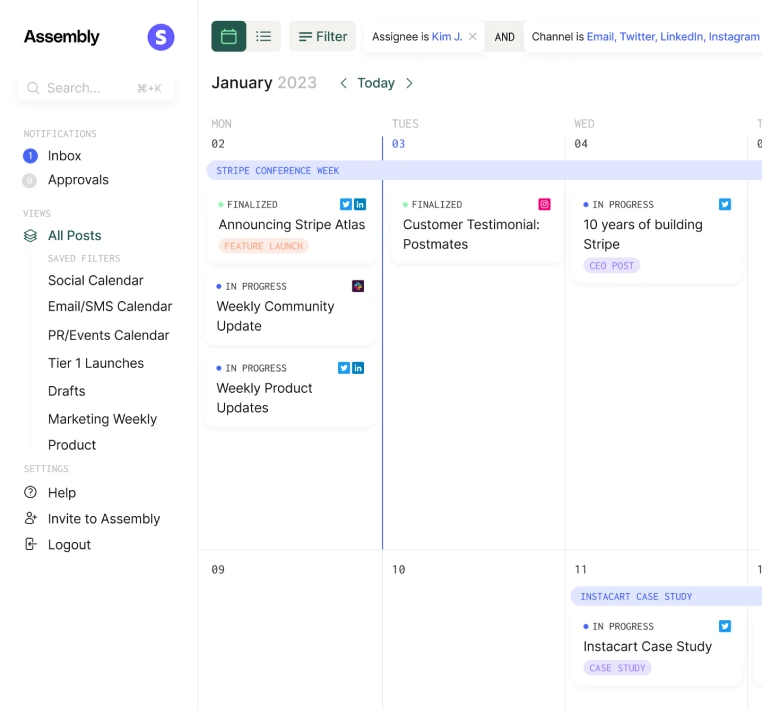762x710 pixels.
Task: Open the Channel filter chip
Action: [x=645, y=36]
